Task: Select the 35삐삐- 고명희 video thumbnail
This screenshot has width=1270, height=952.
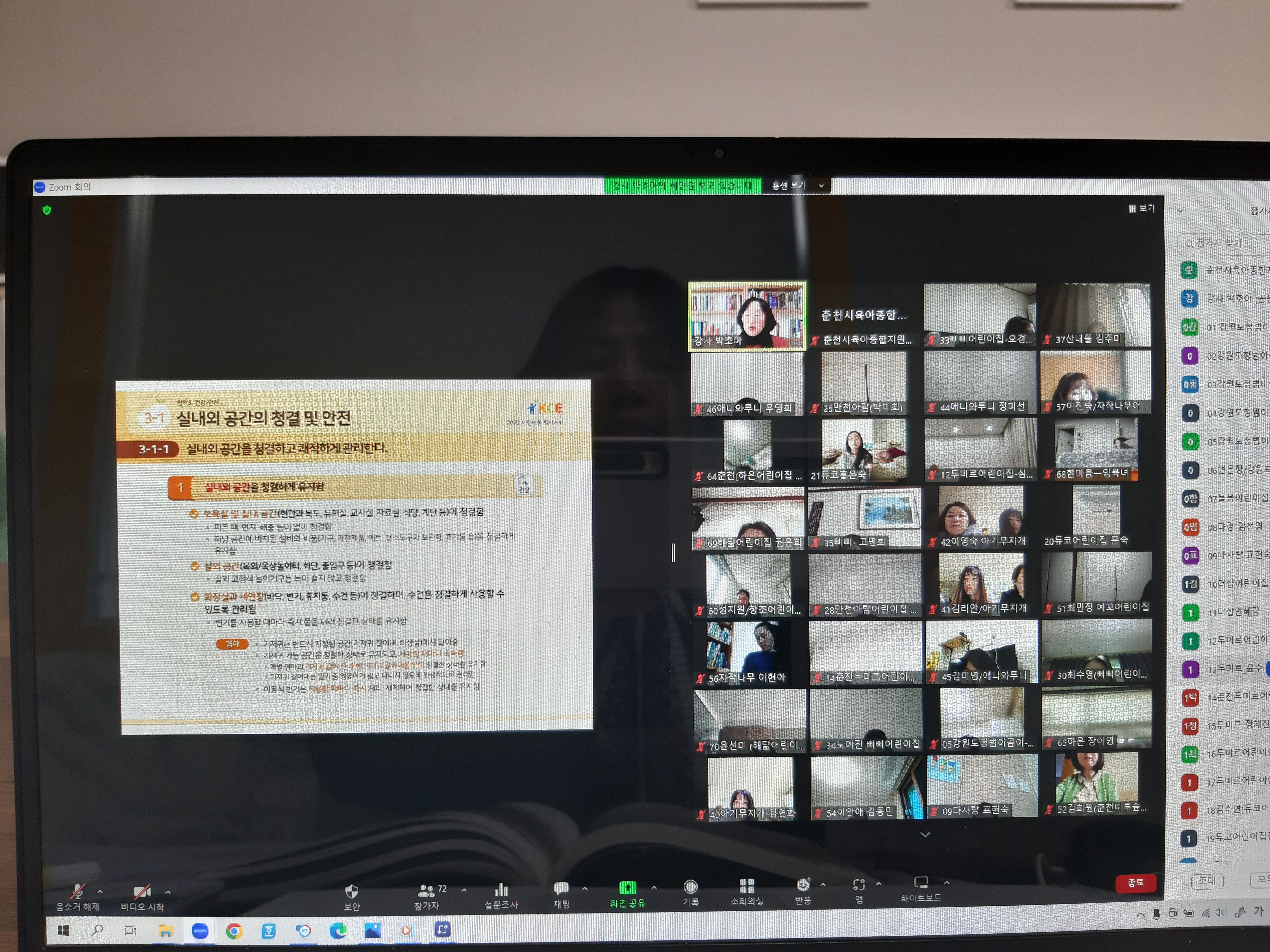Action: pyautogui.click(x=865, y=518)
